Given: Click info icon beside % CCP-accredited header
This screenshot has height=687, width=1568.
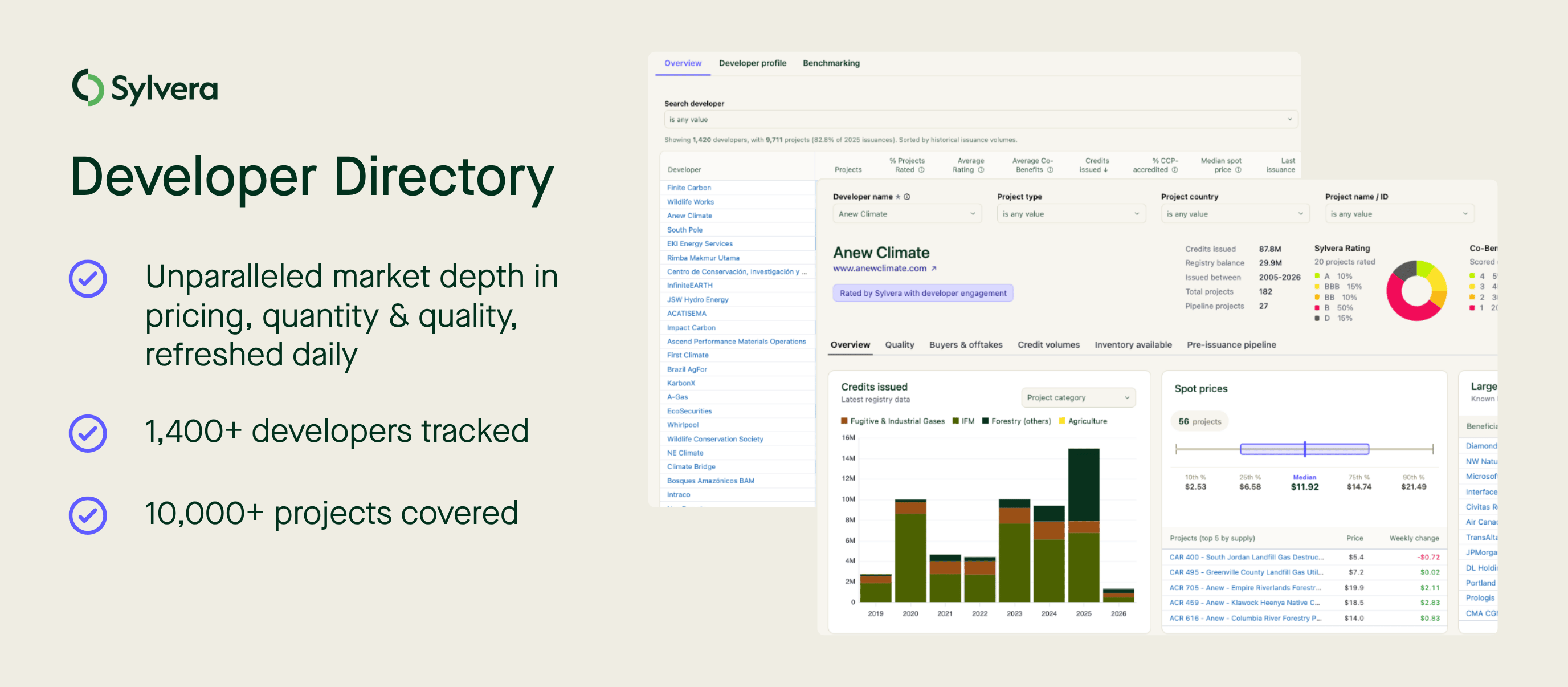Looking at the screenshot, I should tap(1175, 170).
